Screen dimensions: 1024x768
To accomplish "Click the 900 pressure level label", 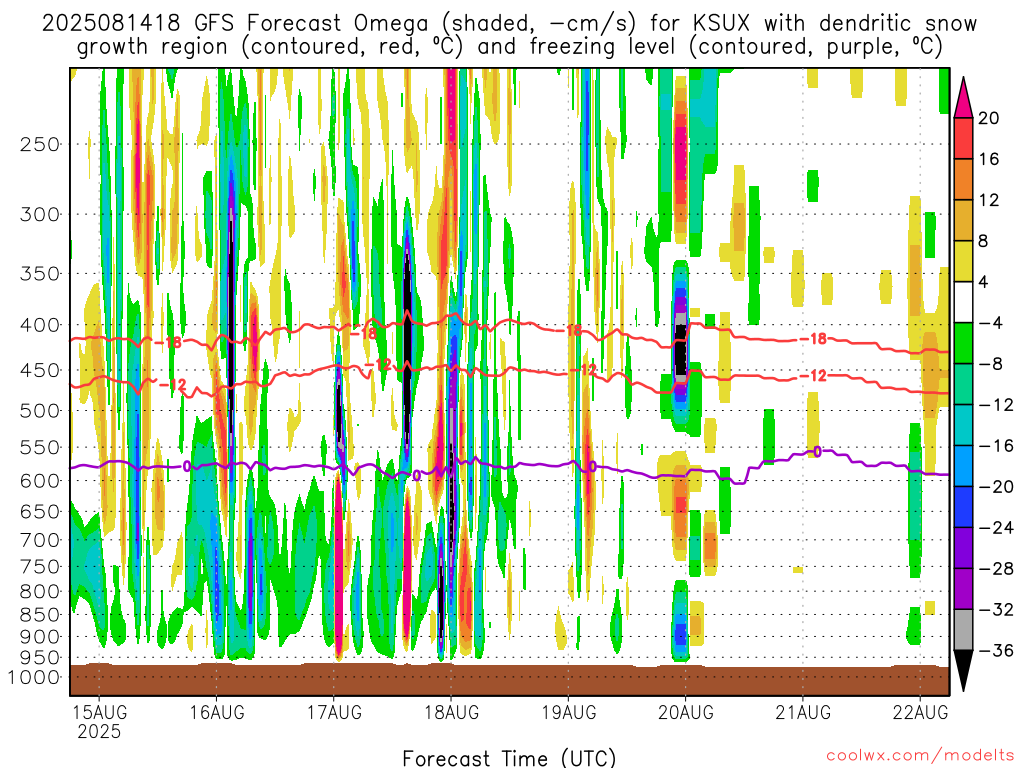I will tap(40, 637).
